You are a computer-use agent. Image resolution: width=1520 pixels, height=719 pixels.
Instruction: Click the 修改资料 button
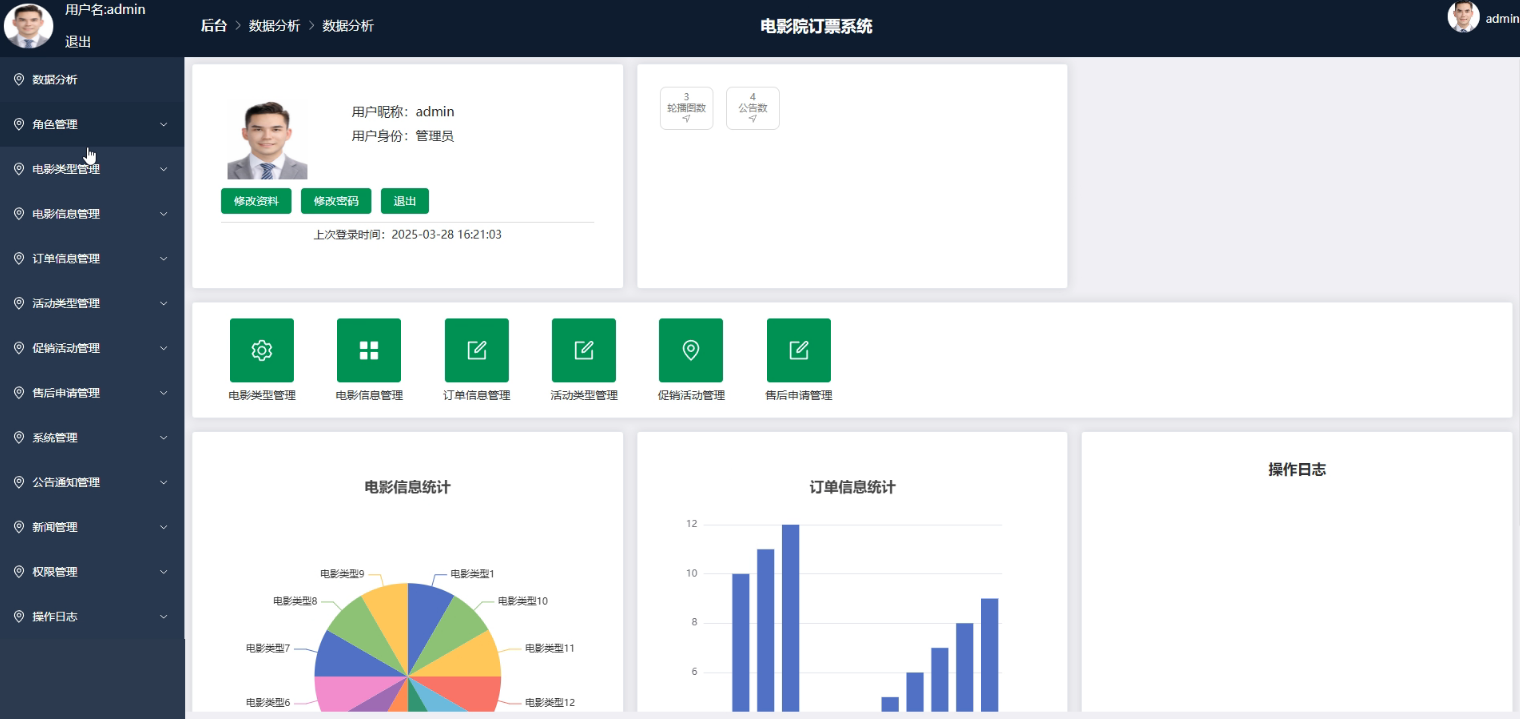(256, 201)
